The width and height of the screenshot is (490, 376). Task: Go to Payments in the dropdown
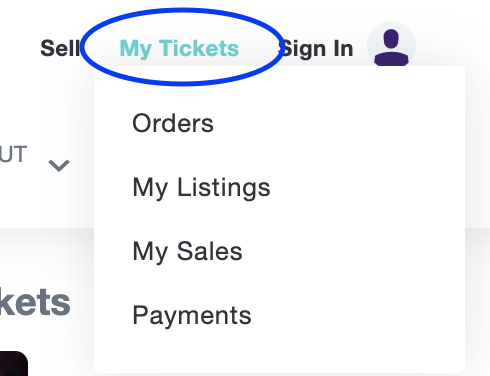pyautogui.click(x=192, y=315)
